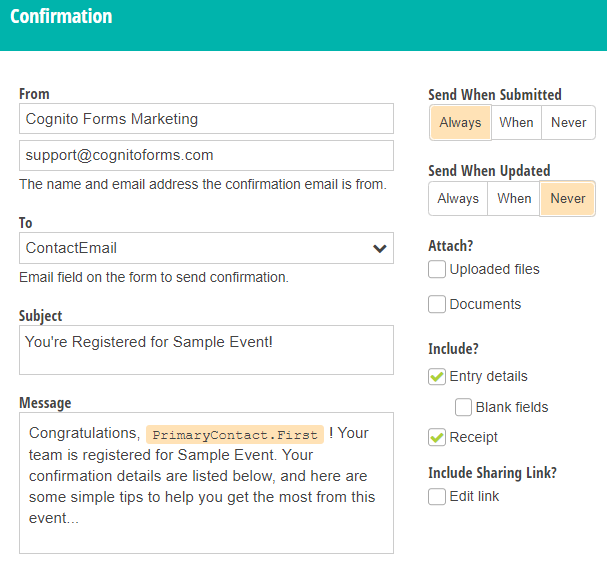Click the 'The name and email address' hint text
The image size is (607, 574).
[203, 184]
